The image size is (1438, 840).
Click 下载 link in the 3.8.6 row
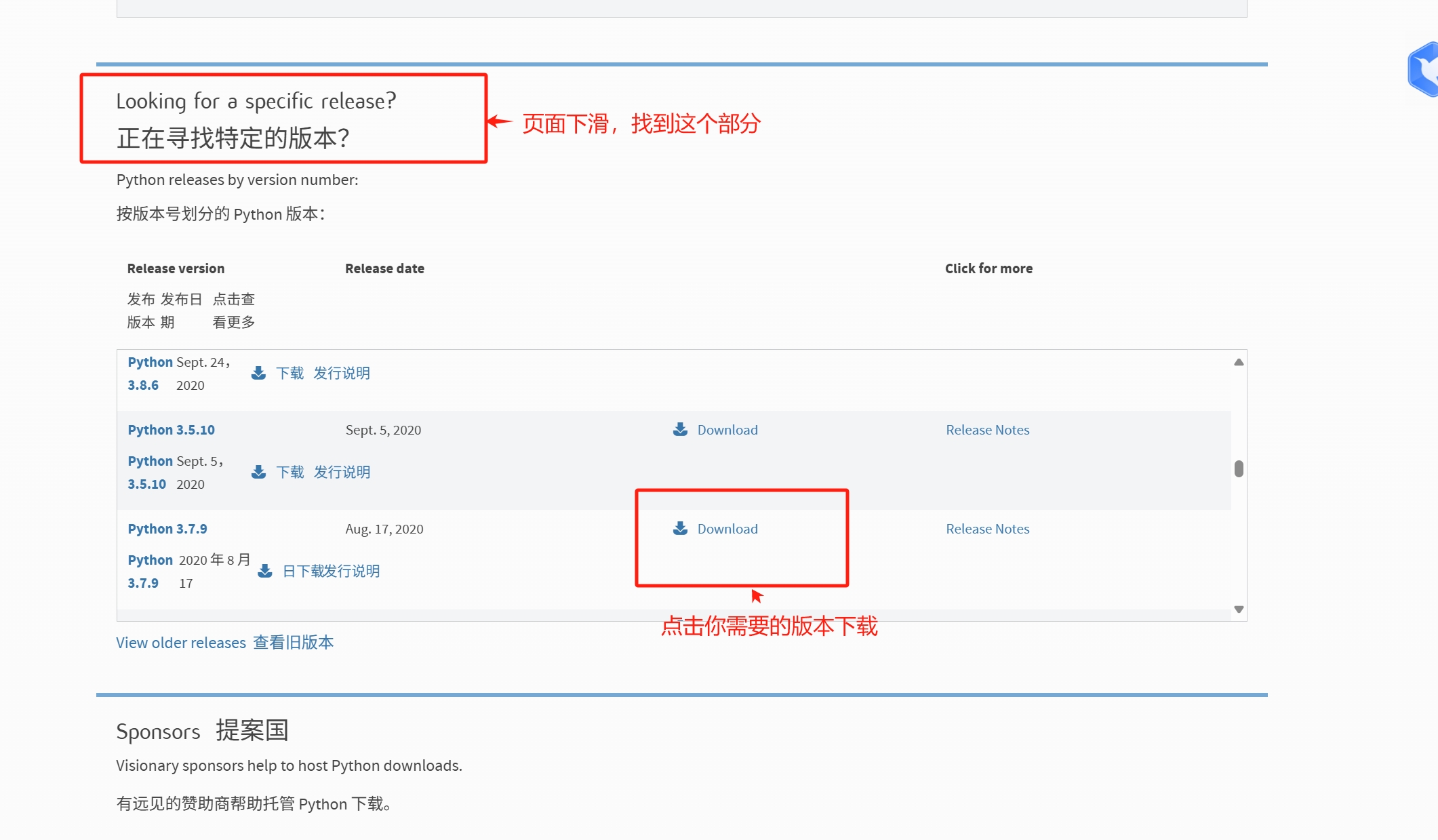tap(289, 374)
